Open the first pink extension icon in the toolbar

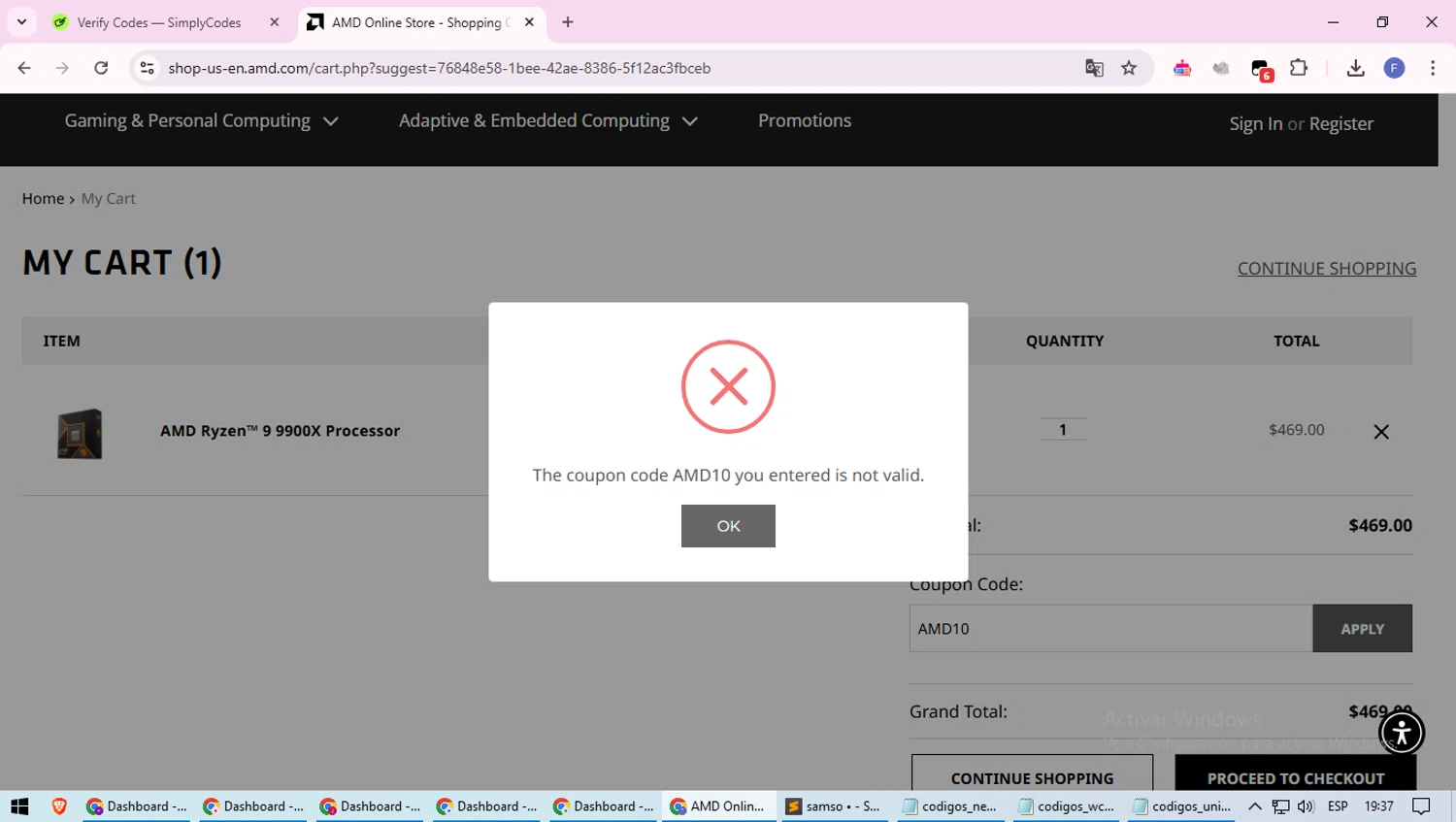click(x=1182, y=68)
